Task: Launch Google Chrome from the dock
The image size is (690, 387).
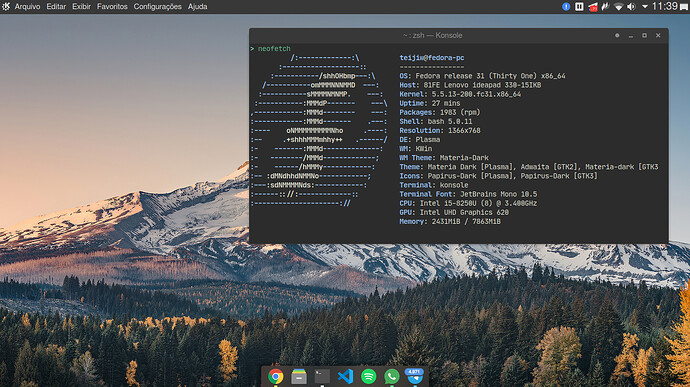Action: (x=276, y=376)
